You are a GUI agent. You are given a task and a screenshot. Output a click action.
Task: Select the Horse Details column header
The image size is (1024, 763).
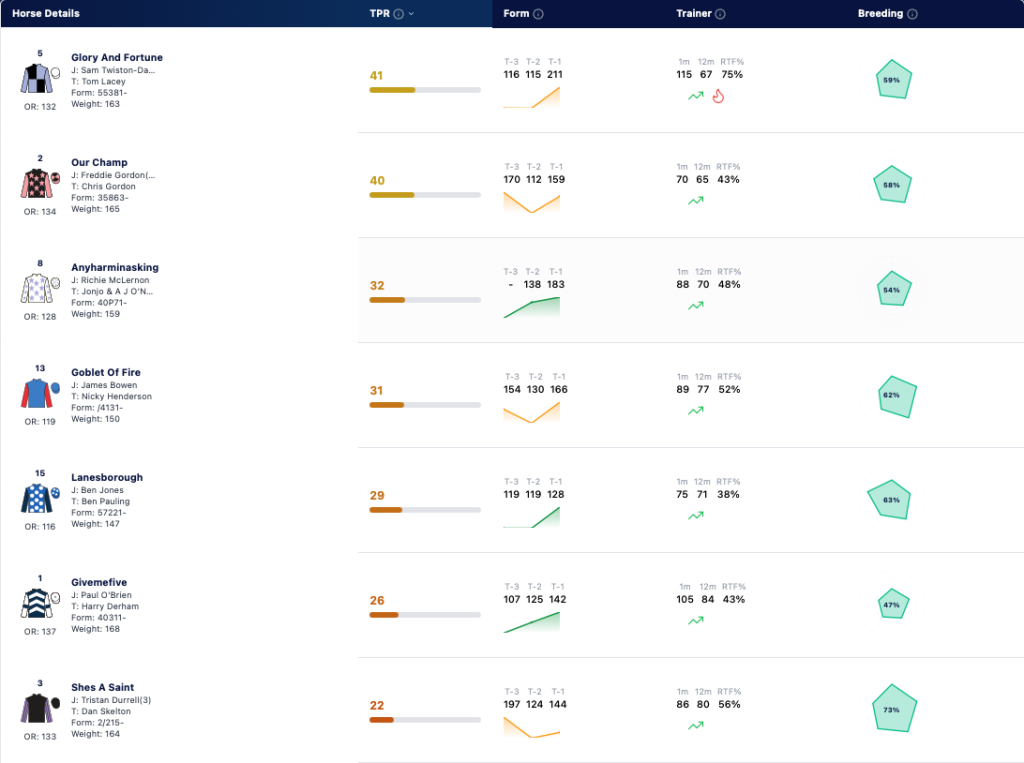[46, 13]
